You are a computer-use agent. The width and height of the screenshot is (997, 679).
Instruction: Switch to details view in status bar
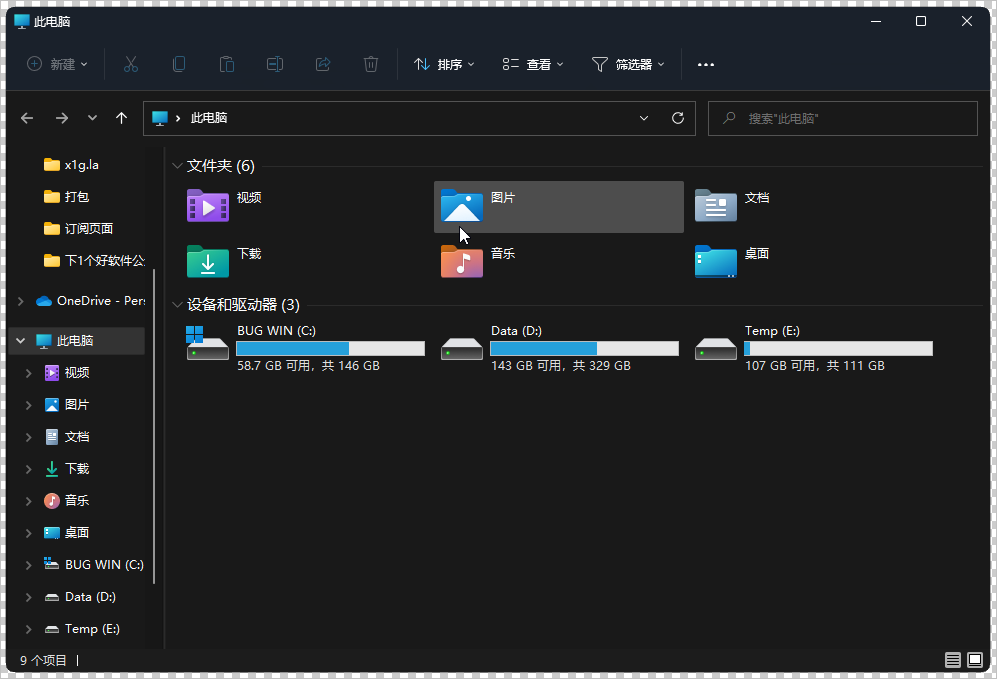click(952, 660)
